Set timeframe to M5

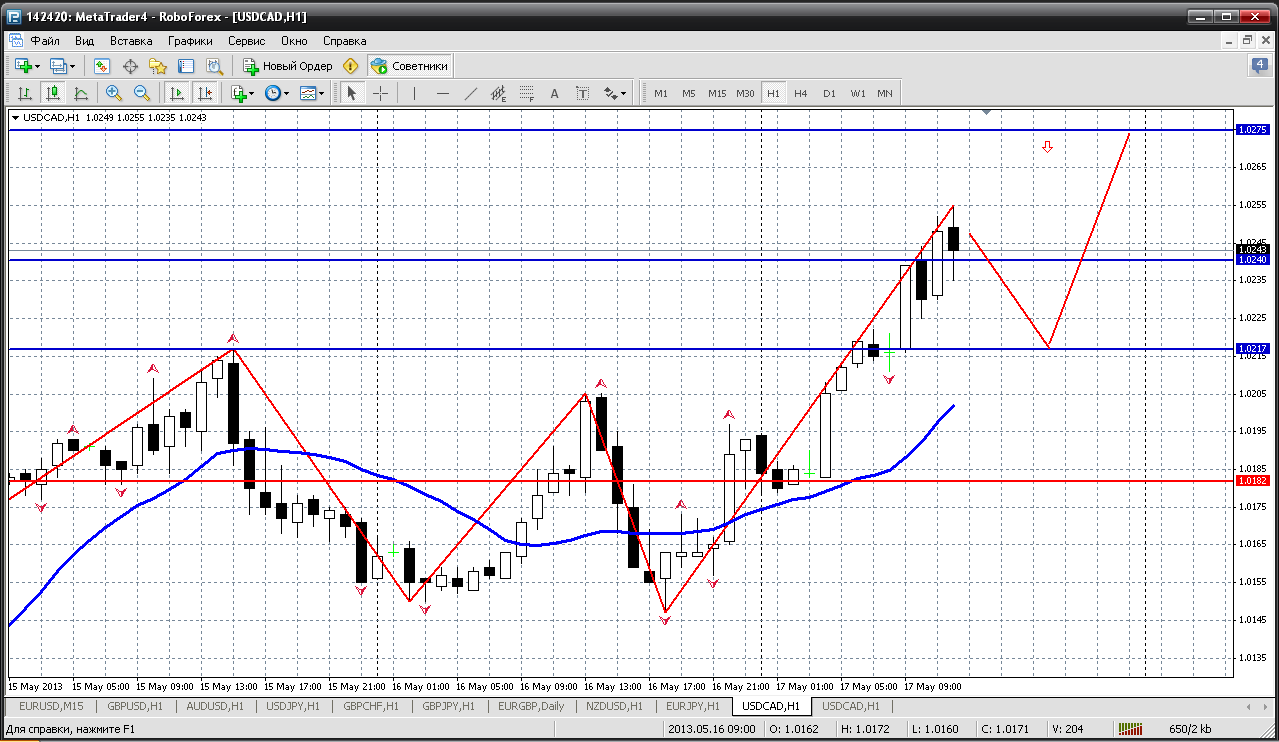(689, 93)
